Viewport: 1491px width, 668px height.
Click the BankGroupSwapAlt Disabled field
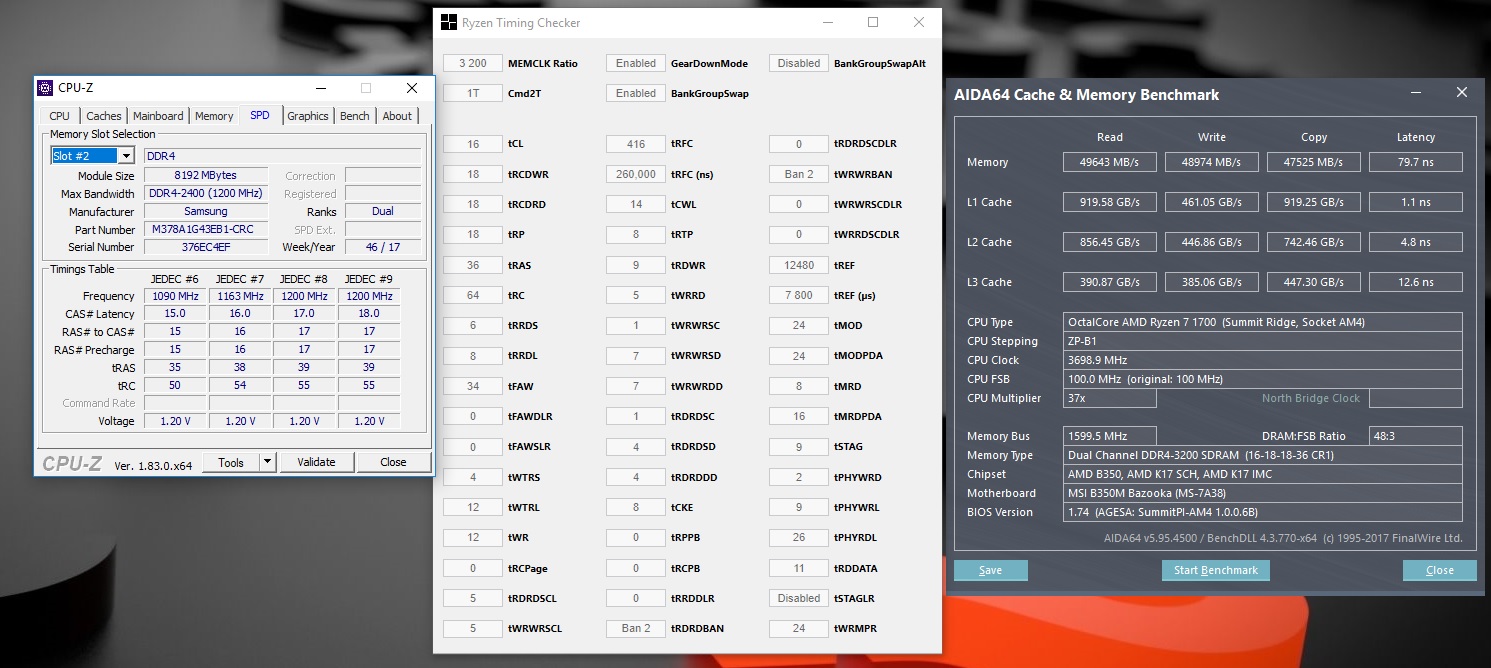[799, 63]
